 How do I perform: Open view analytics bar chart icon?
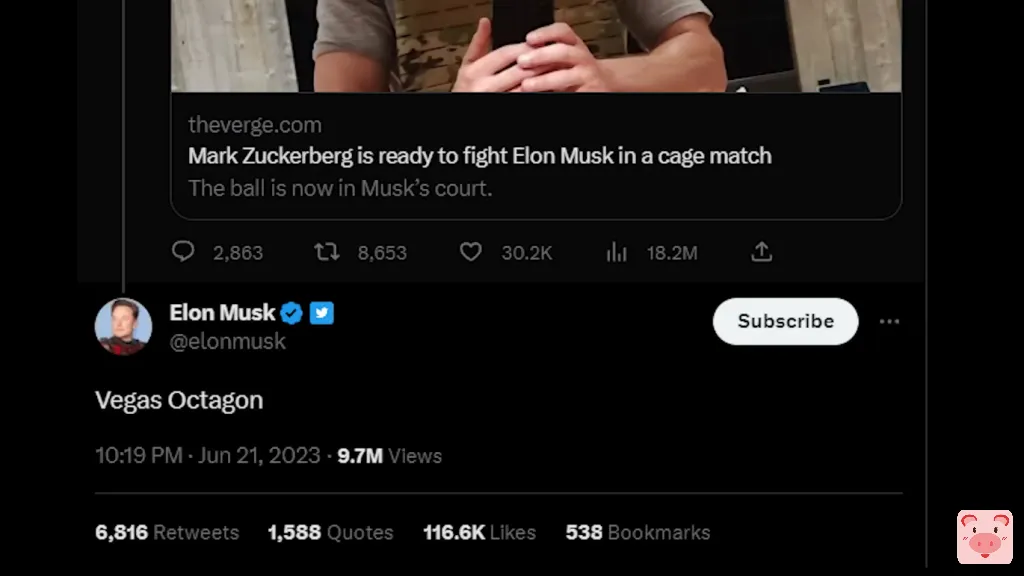coord(616,252)
